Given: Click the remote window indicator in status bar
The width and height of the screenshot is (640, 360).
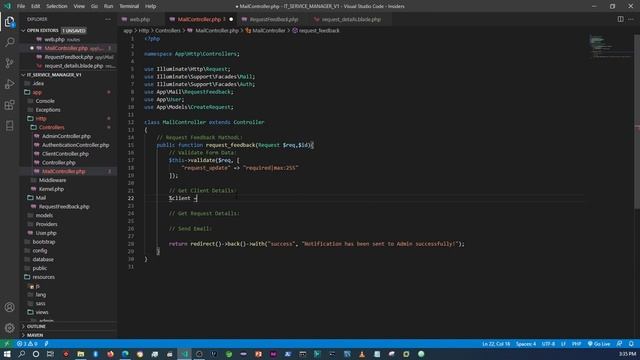Looking at the screenshot, I should point(7,344).
